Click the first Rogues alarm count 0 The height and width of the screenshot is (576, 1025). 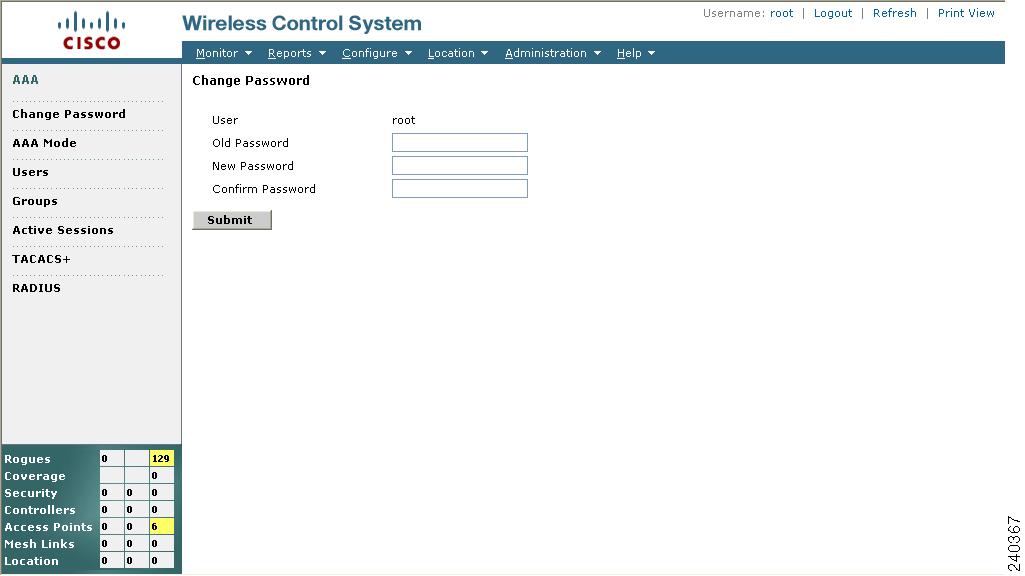(112, 458)
